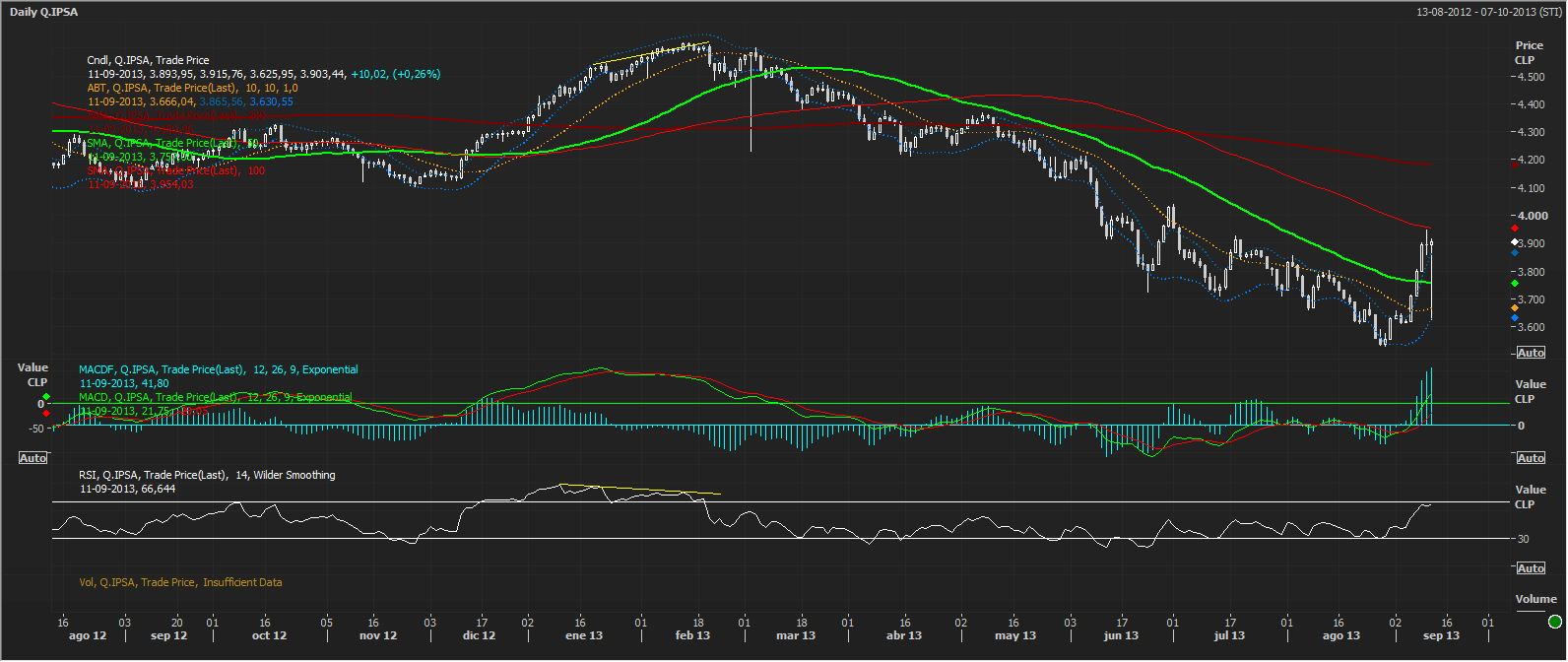
Task: Click the bright blue diamond just above 3.600
Action: tap(1515, 318)
